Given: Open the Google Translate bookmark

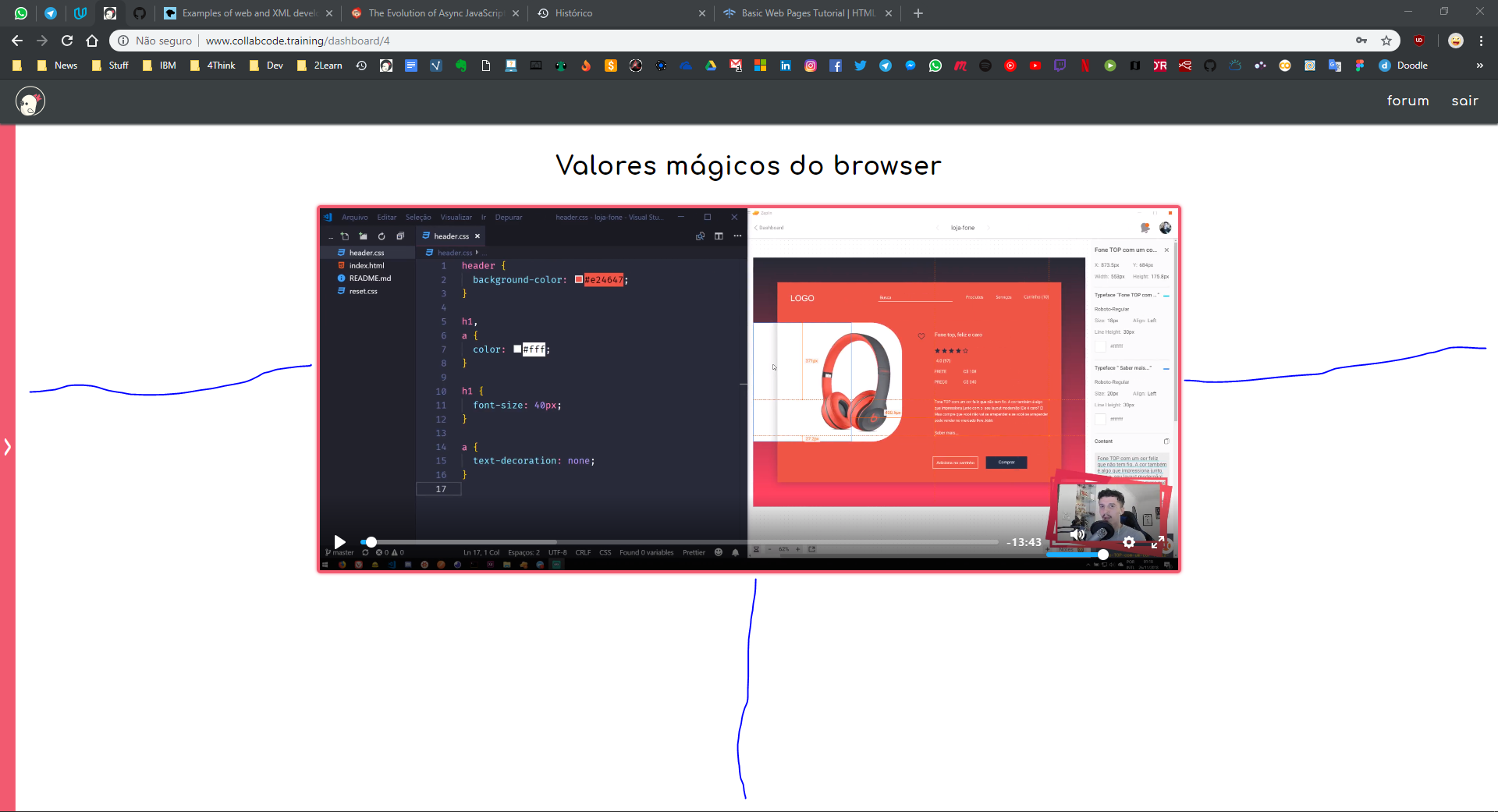Looking at the screenshot, I should (x=1335, y=66).
